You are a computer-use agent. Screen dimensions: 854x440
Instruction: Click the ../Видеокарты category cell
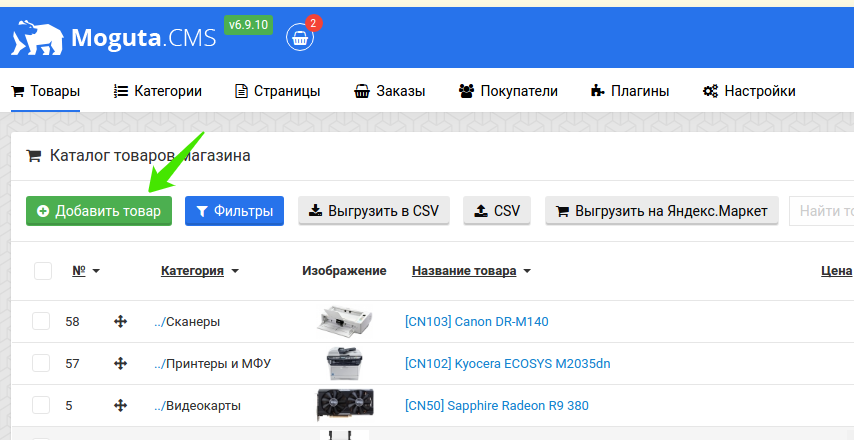197,405
